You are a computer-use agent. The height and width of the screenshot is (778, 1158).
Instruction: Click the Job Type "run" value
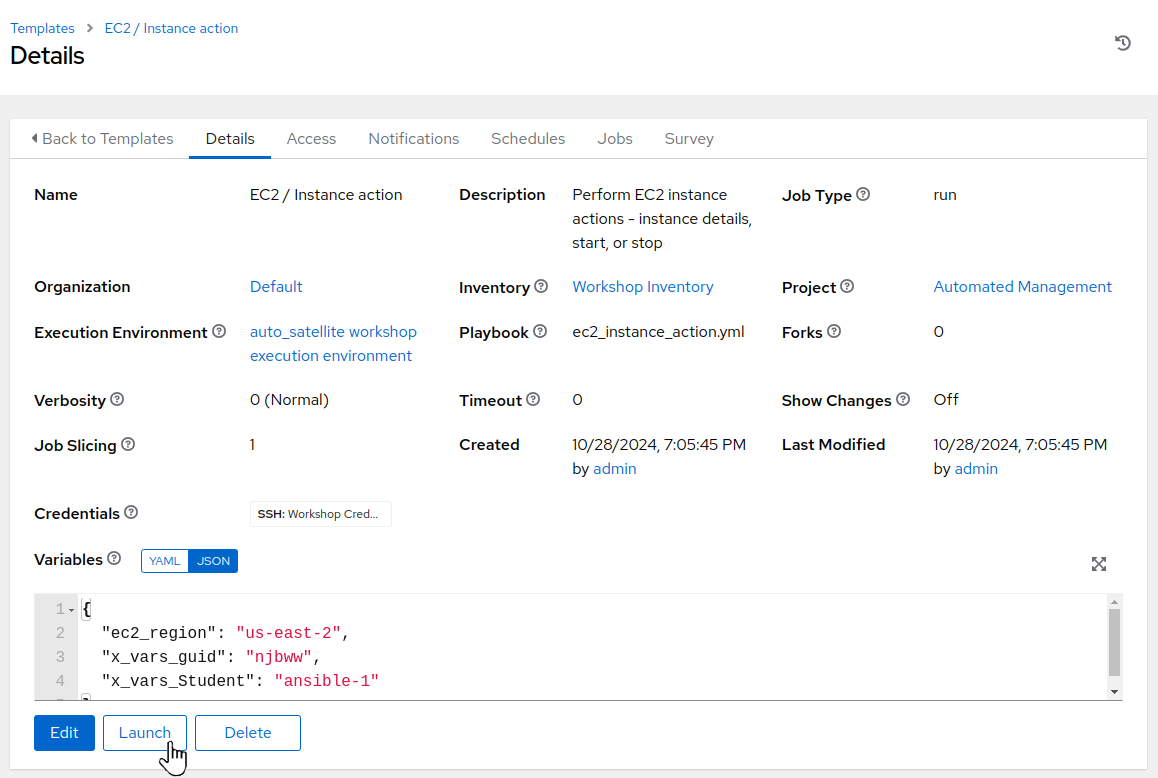point(945,195)
